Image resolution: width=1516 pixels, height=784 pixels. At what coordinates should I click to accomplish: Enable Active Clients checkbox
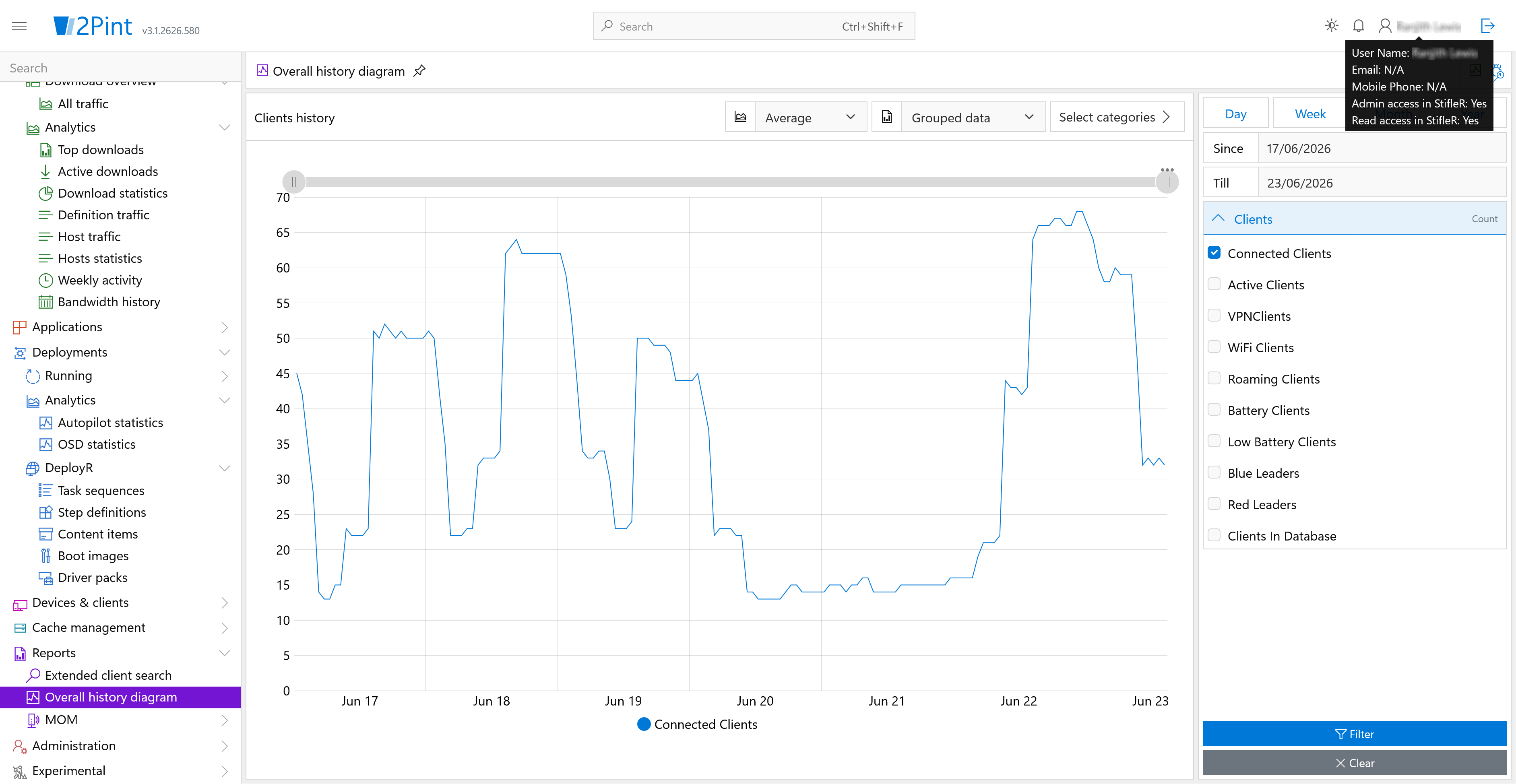point(1214,284)
